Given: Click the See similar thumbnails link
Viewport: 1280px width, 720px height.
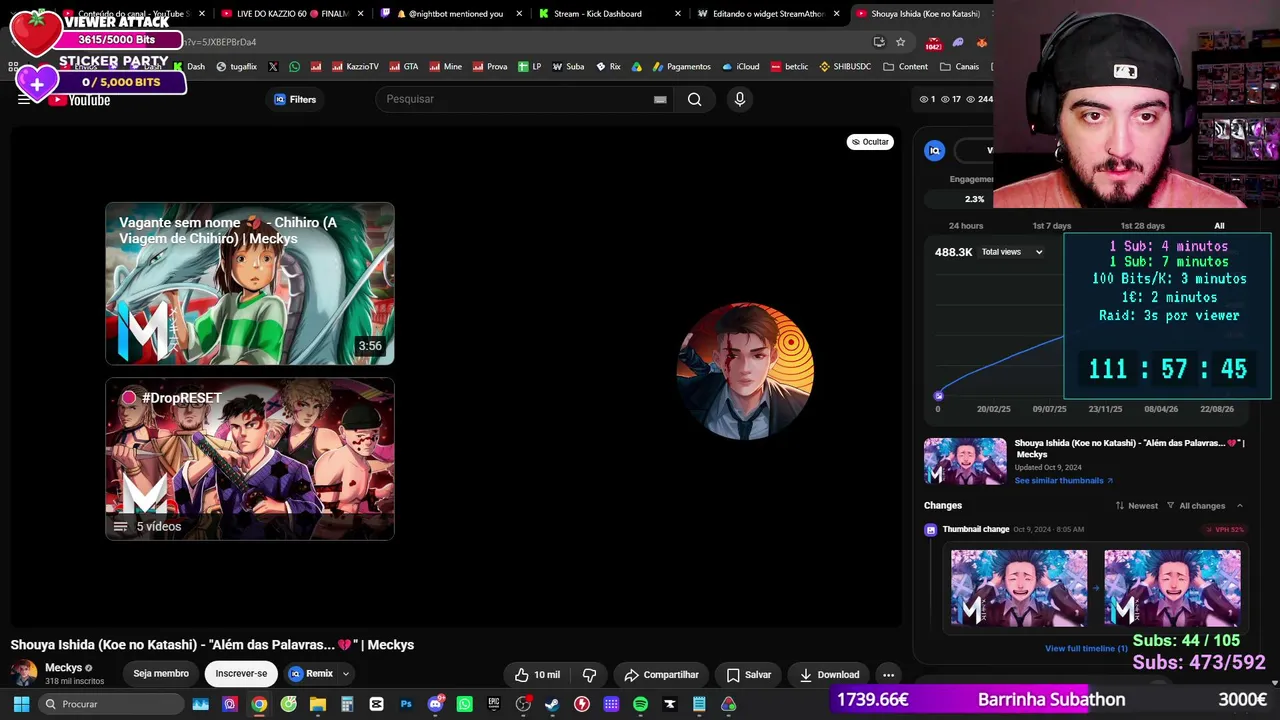Looking at the screenshot, I should tap(1064, 481).
